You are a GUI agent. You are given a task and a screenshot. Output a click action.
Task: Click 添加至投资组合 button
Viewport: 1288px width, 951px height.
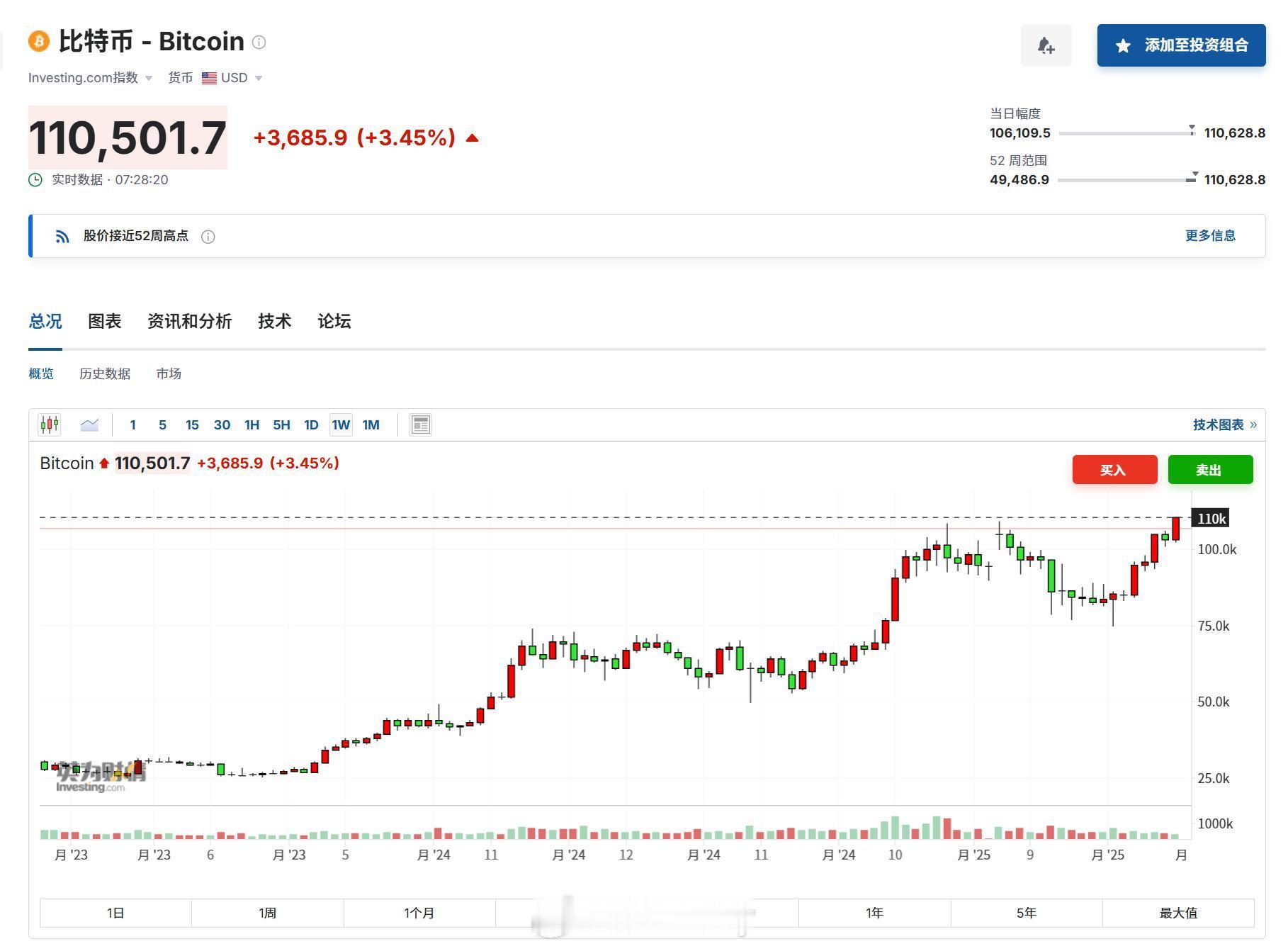tap(1181, 45)
